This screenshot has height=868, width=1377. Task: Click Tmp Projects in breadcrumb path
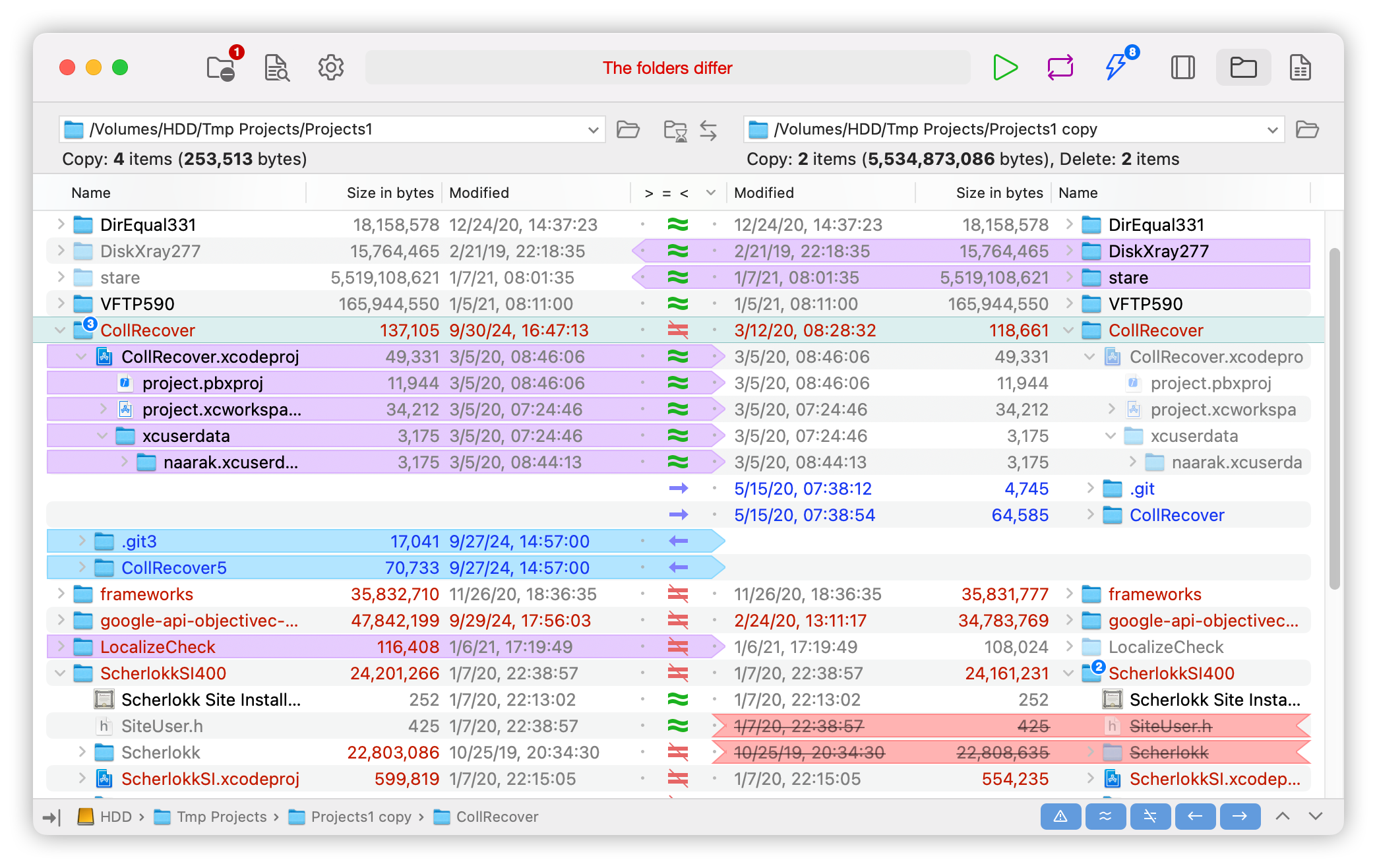(221, 817)
